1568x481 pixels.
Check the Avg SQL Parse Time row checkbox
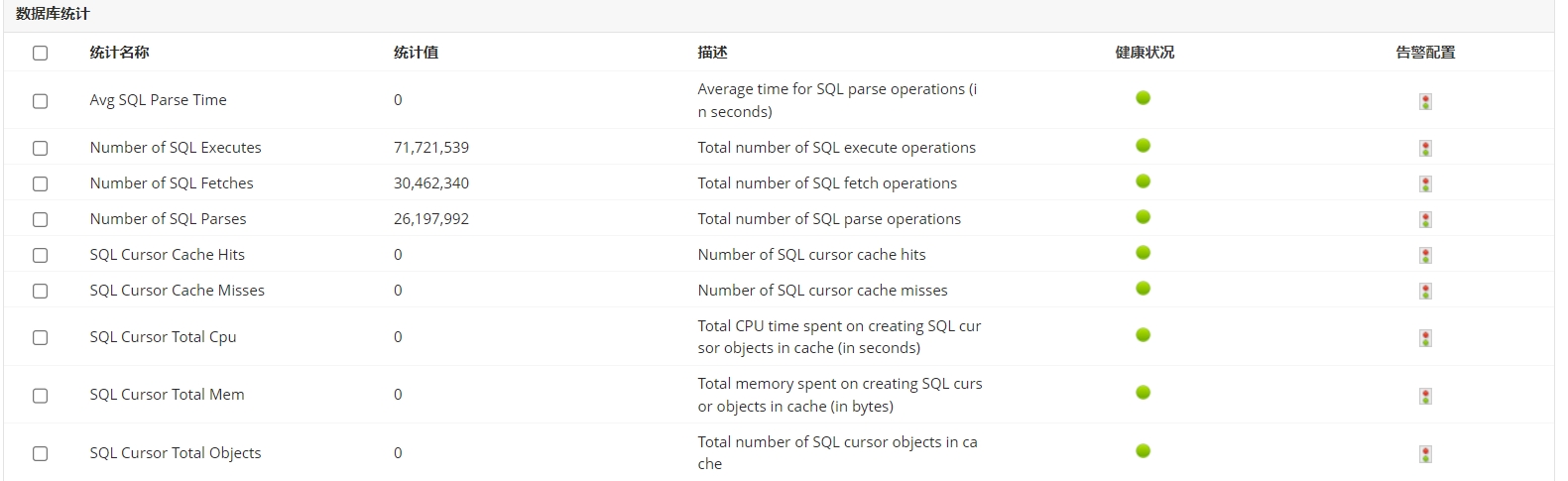pos(40,100)
